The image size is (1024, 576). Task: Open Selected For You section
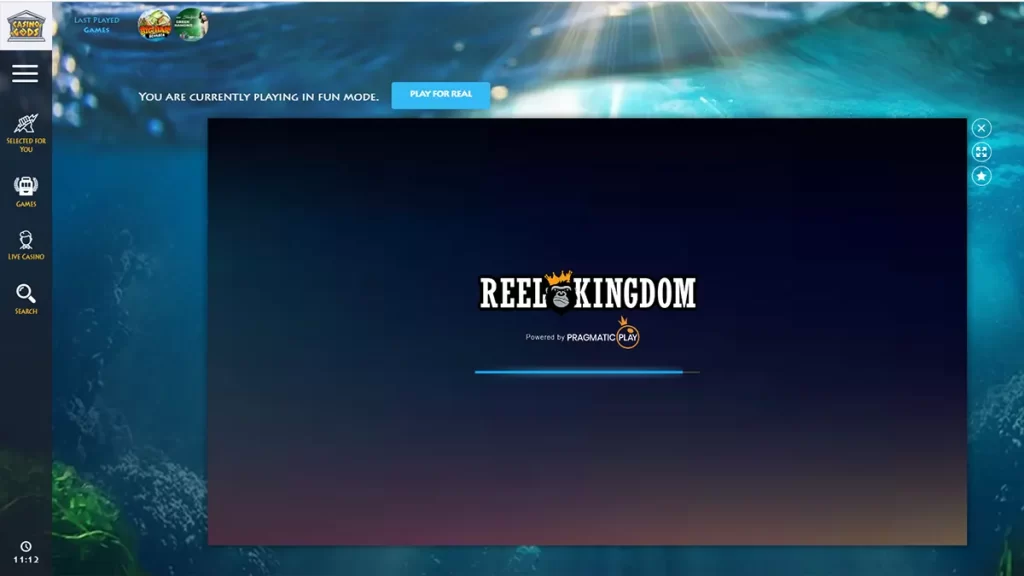tap(25, 133)
